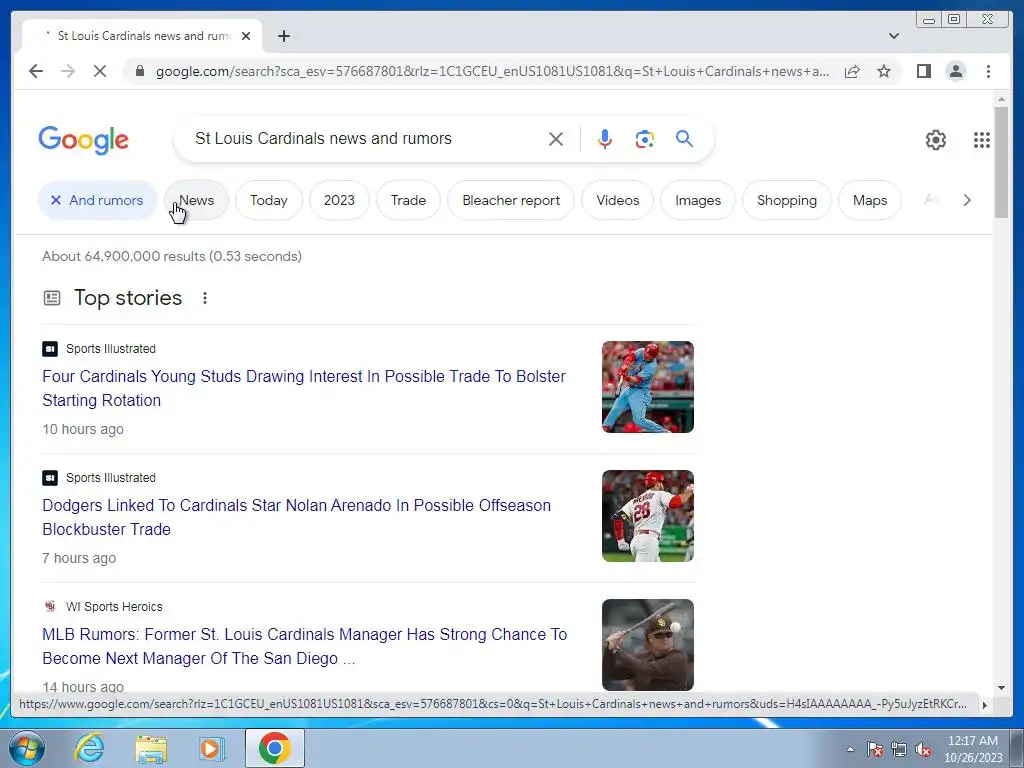Open Windows Explorer from the taskbar
This screenshot has height=768, width=1024.
point(151,748)
